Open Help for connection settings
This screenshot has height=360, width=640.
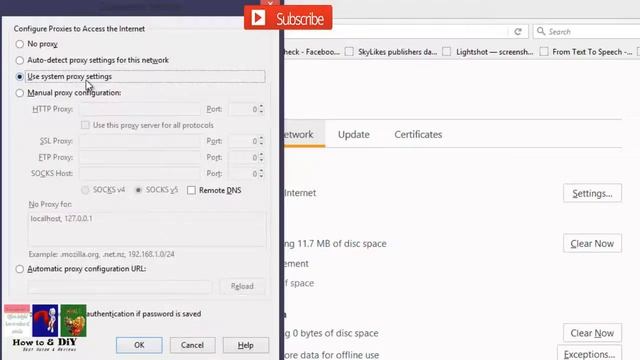click(x=246, y=345)
